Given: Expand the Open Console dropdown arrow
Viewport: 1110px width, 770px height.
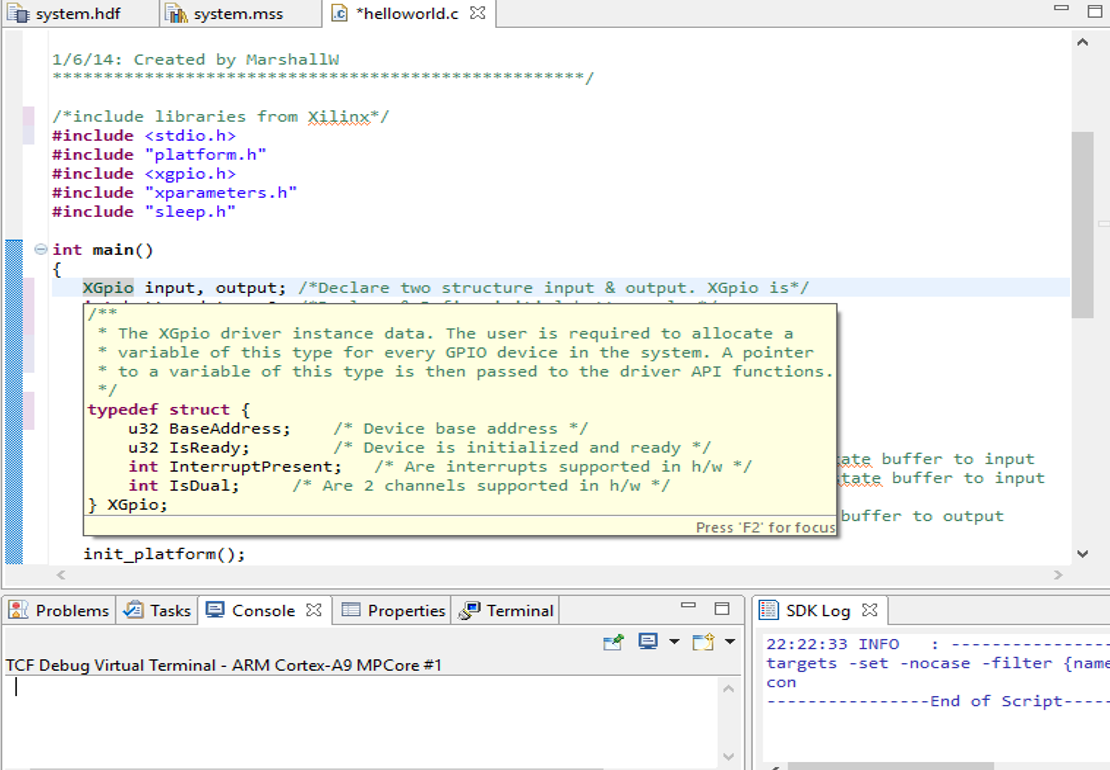Looking at the screenshot, I should coord(729,641).
